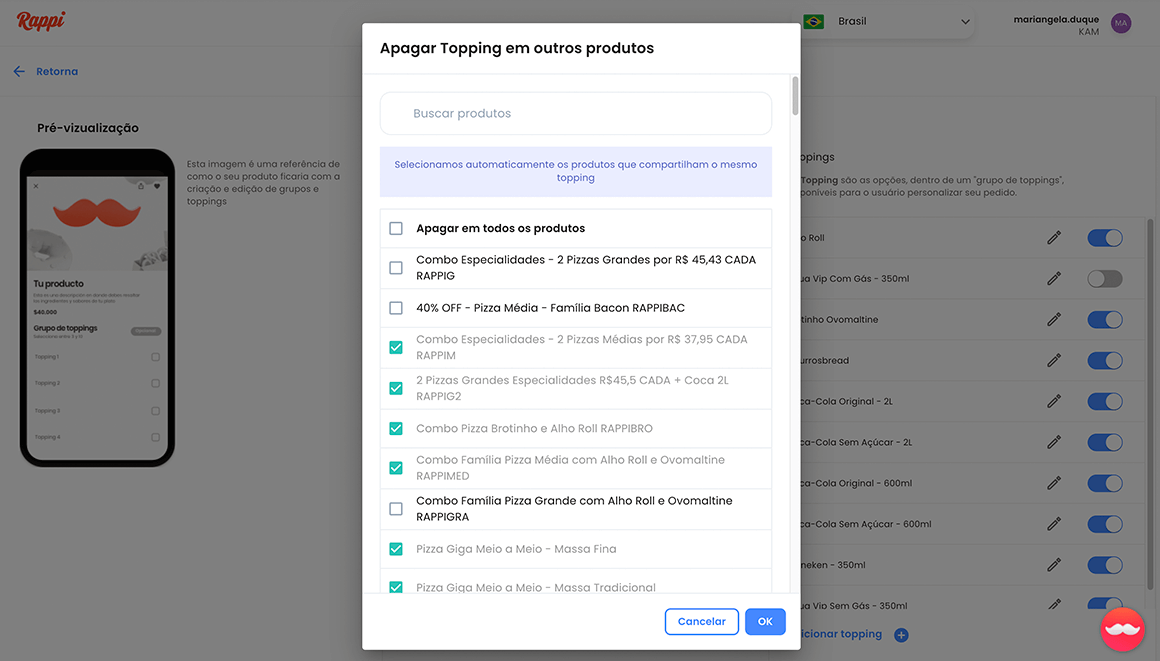Viewport: 1160px width, 661px height.
Task: Click the 'Buscar produtos' search field
Action: (x=575, y=114)
